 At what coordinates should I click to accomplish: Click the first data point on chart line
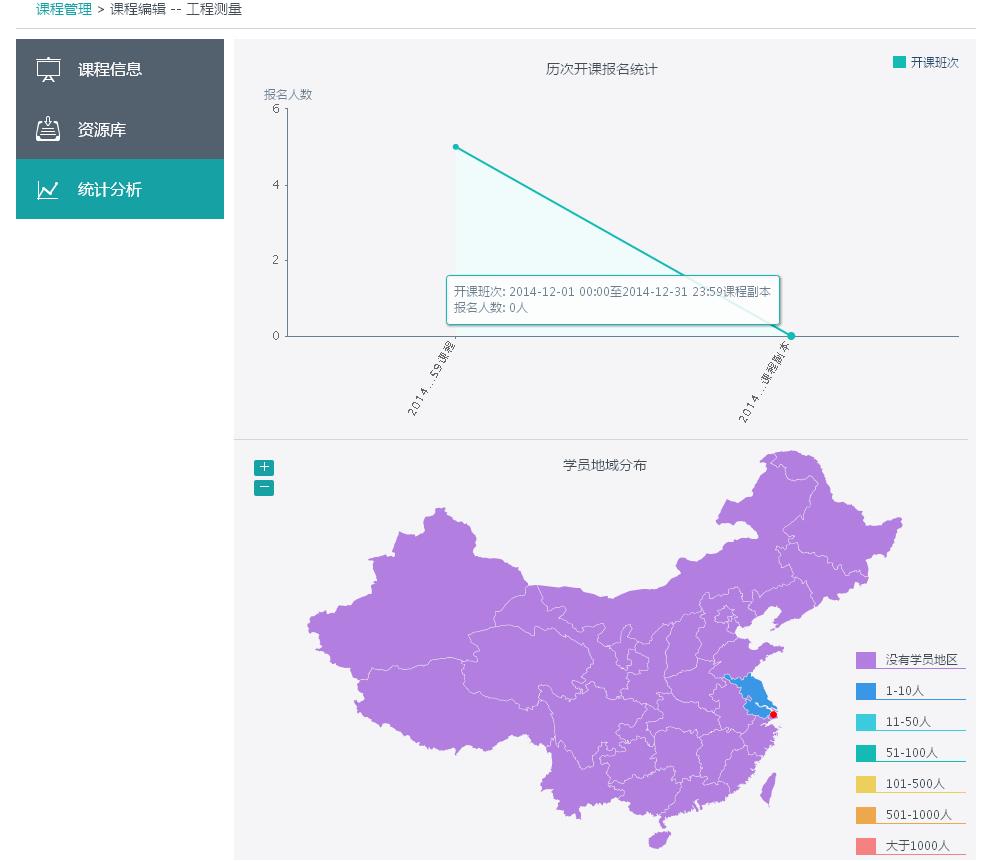tap(456, 147)
